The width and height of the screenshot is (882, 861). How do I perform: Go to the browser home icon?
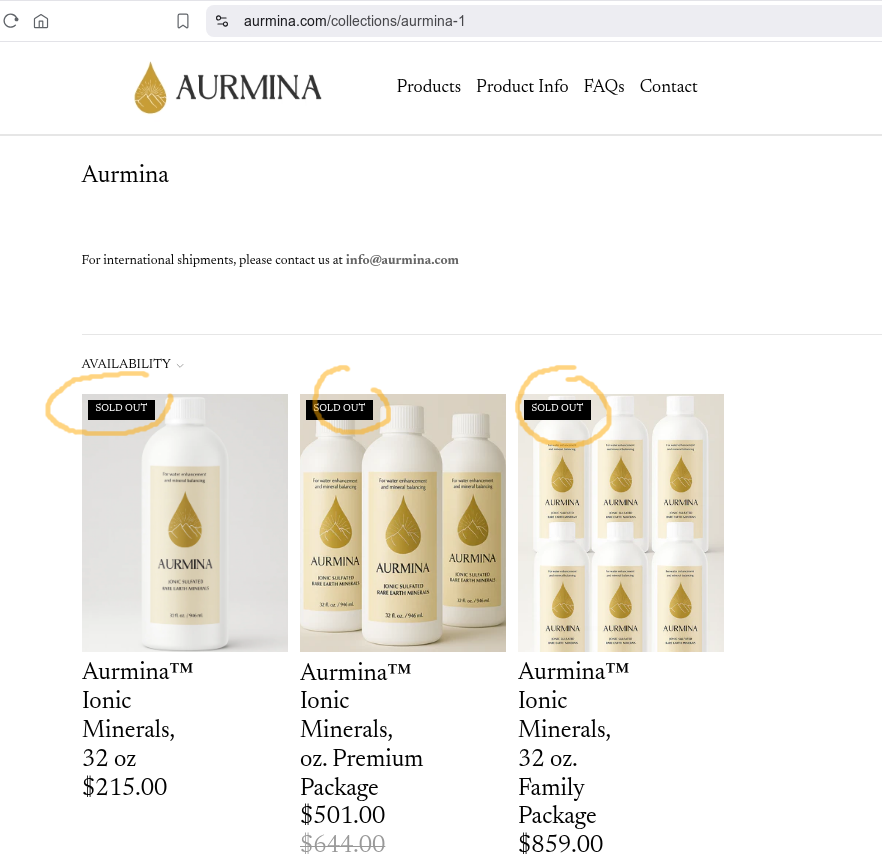coord(41,21)
